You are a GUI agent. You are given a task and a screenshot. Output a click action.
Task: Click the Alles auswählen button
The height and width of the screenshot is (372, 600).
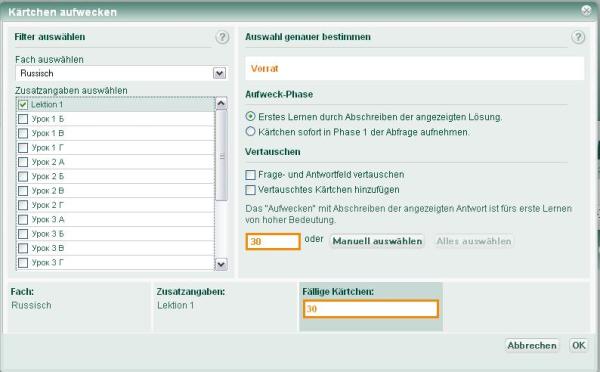474,241
